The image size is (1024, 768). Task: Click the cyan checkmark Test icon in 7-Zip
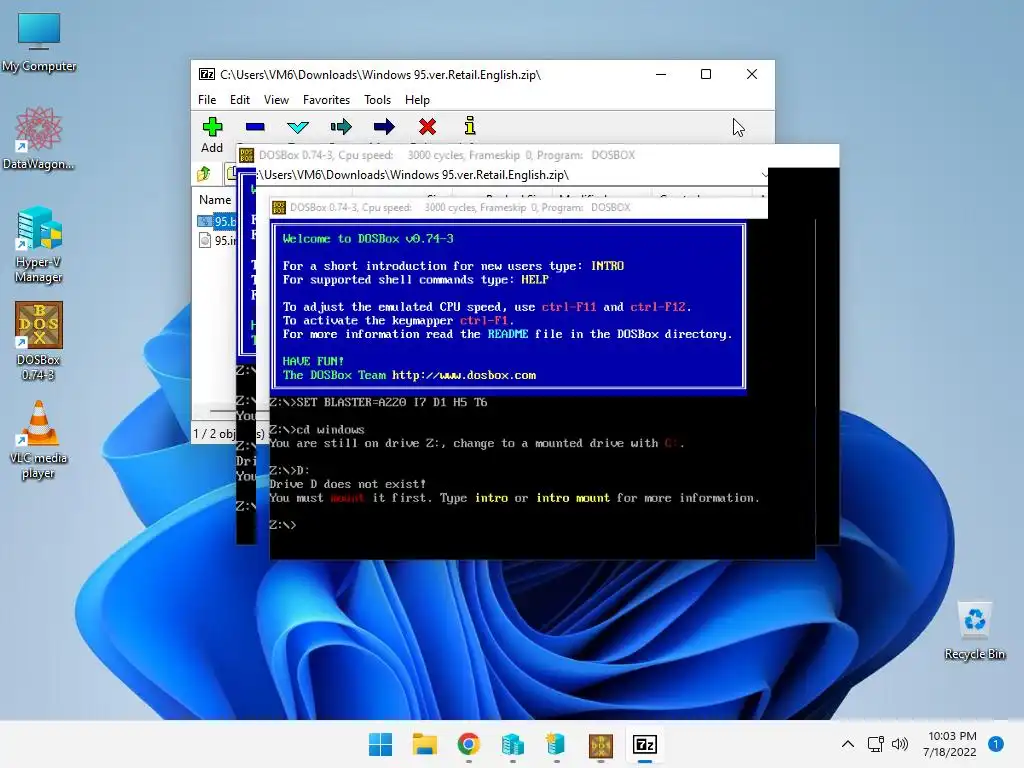pos(298,127)
